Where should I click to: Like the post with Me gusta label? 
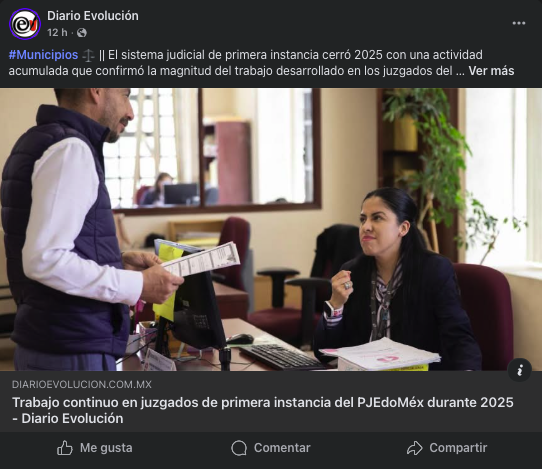click(x=106, y=448)
